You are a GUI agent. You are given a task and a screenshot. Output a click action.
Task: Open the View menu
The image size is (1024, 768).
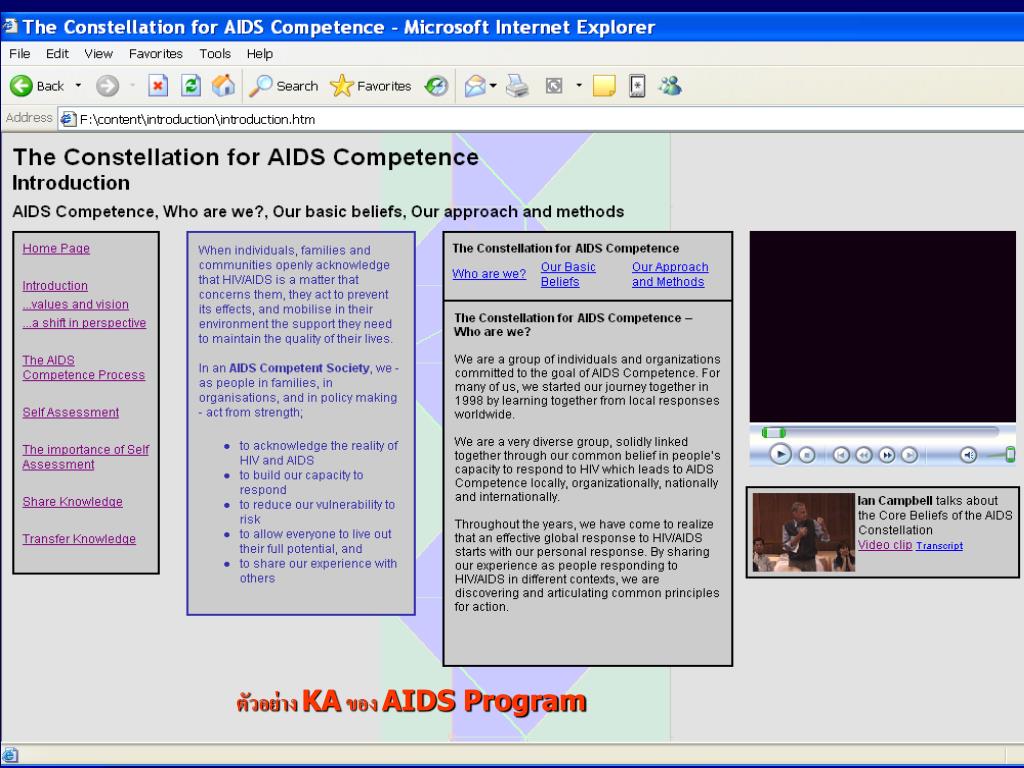click(x=98, y=54)
